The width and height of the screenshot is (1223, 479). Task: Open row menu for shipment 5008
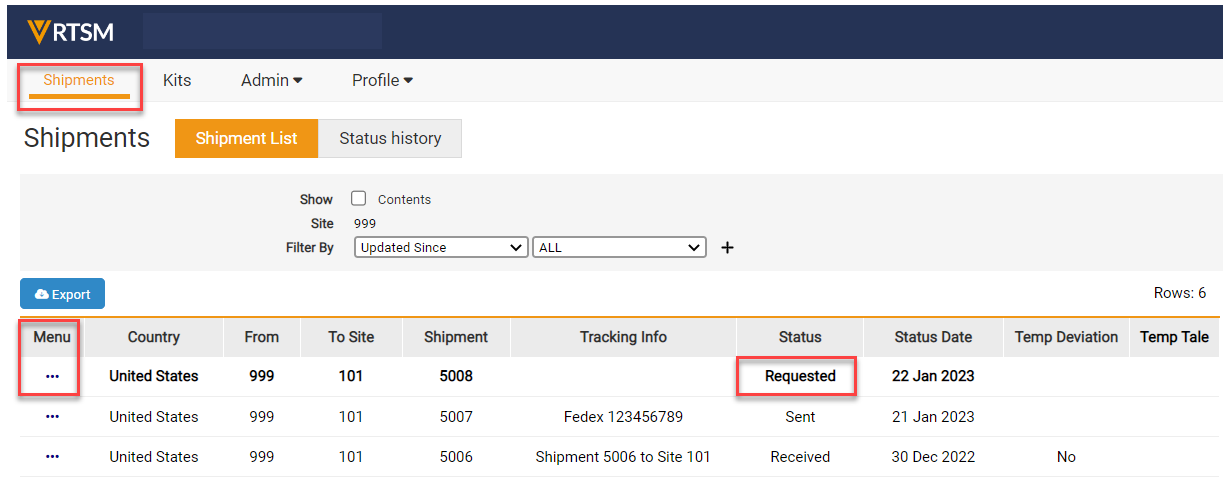pyautogui.click(x=52, y=377)
